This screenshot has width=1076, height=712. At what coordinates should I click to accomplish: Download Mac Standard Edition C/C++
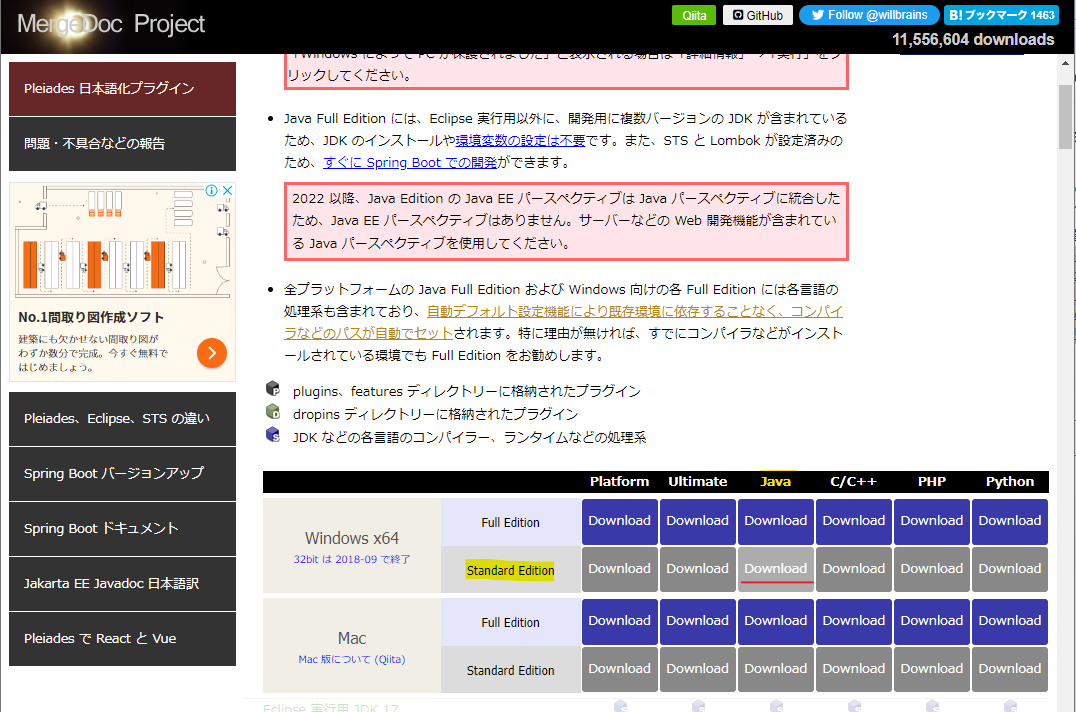pos(854,669)
